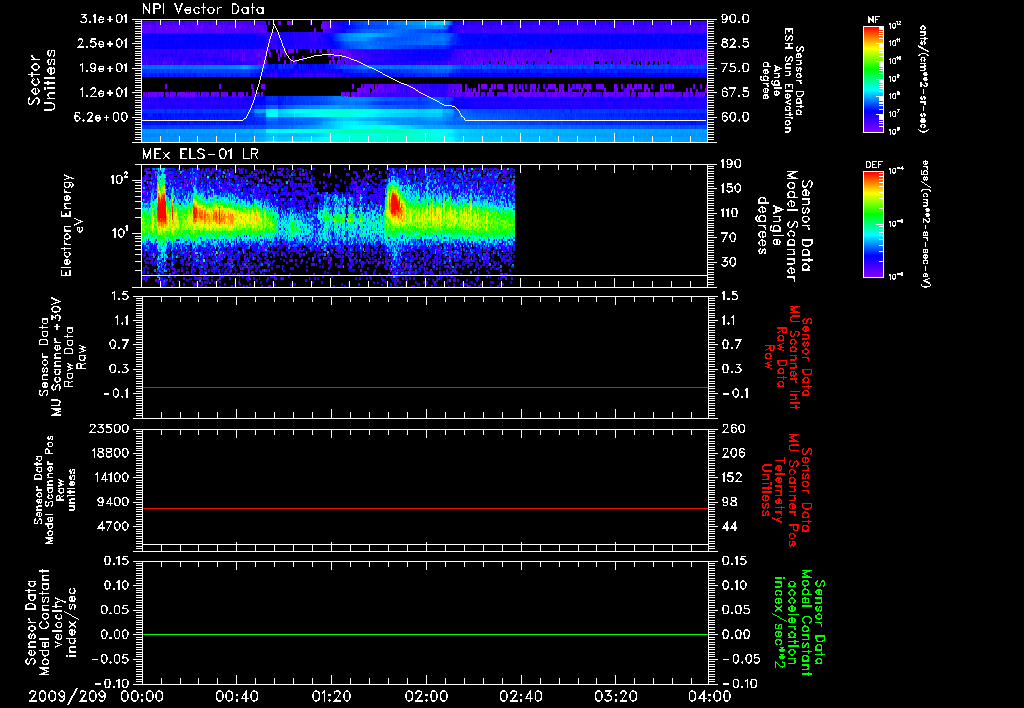Screen dimensions: 1024x708
Task: Click the 03:20 time axis label
Action: (615, 697)
